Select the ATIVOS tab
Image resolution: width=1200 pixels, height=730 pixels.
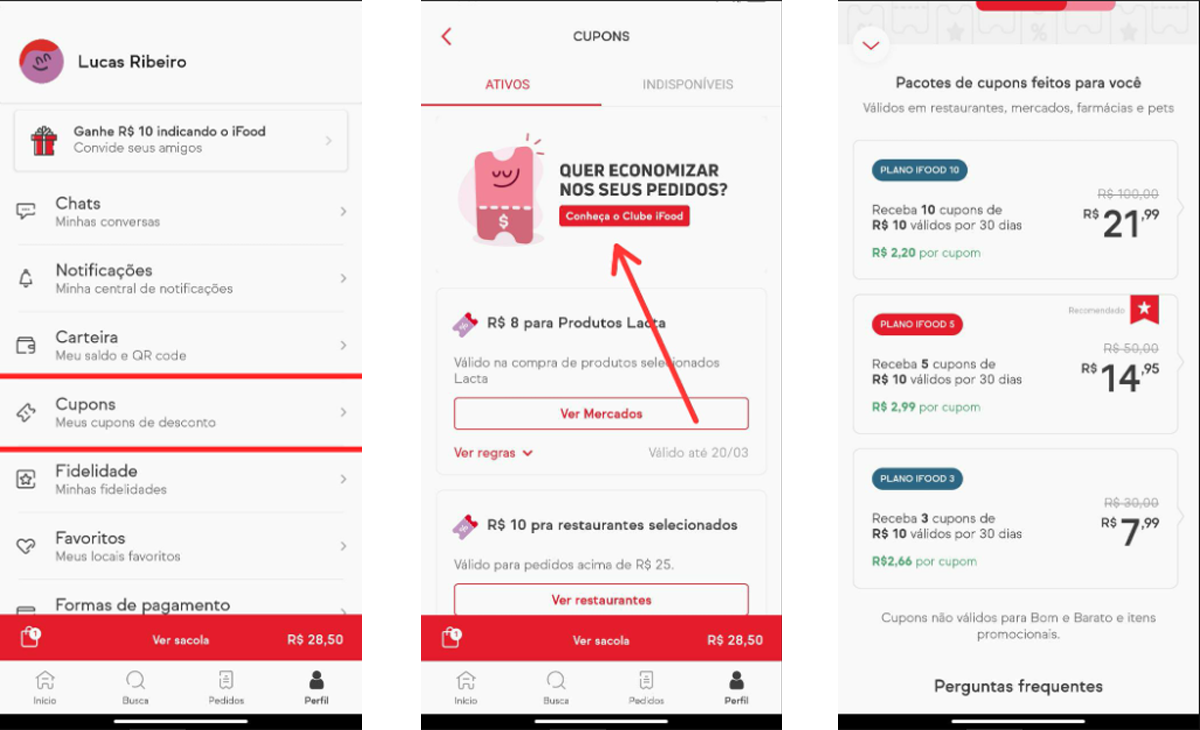508,84
